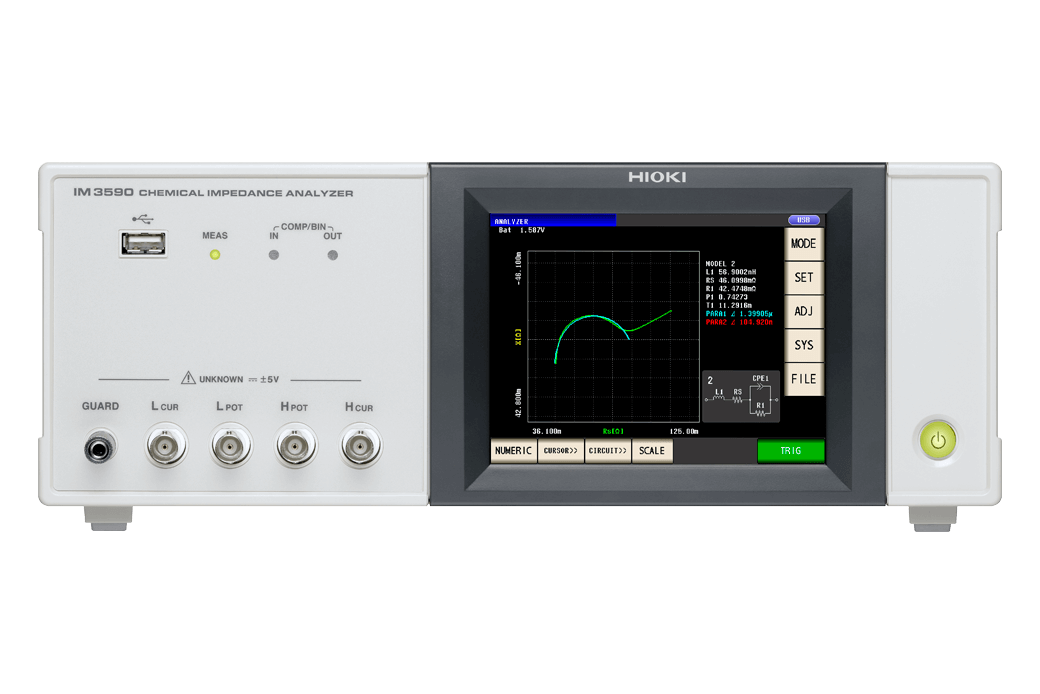Select the cyan PARA1 reading

click(739, 314)
